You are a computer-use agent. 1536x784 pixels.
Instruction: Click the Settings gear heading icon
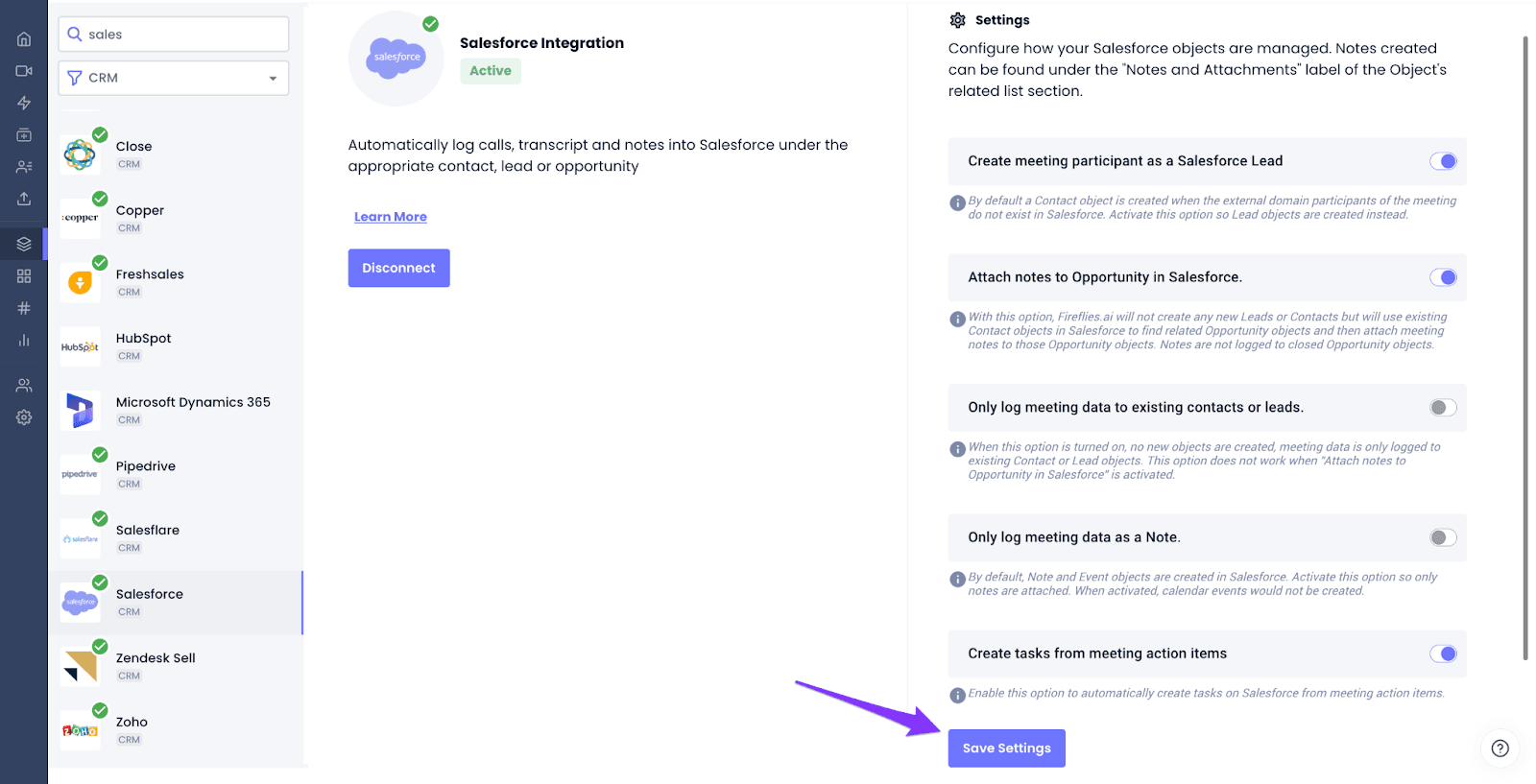point(957,20)
